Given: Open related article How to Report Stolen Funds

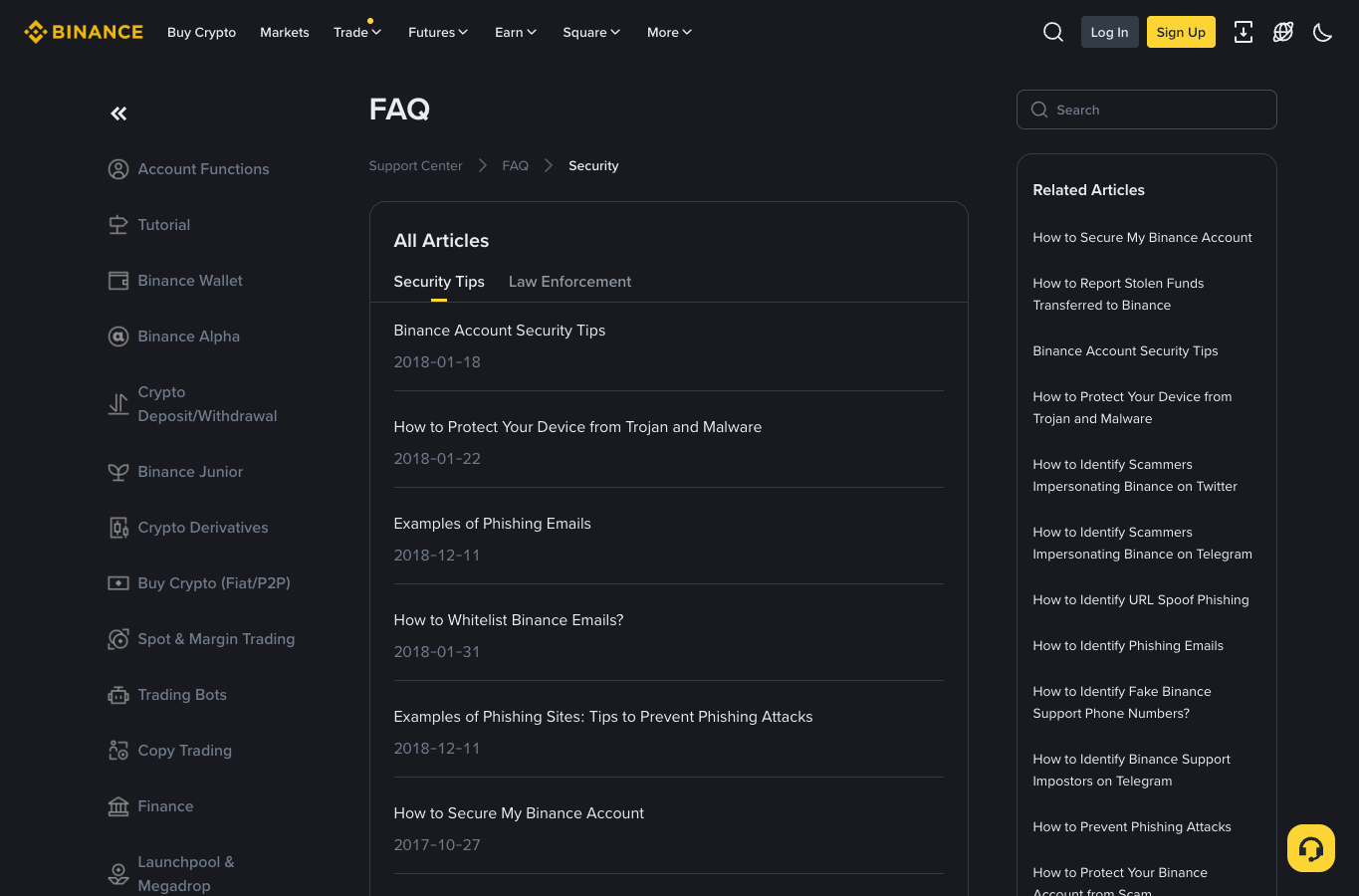Looking at the screenshot, I should pyautogui.click(x=1118, y=295).
